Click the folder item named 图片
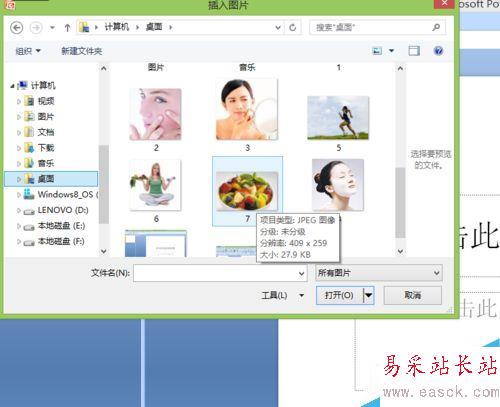This screenshot has width=500, height=407. [x=156, y=67]
